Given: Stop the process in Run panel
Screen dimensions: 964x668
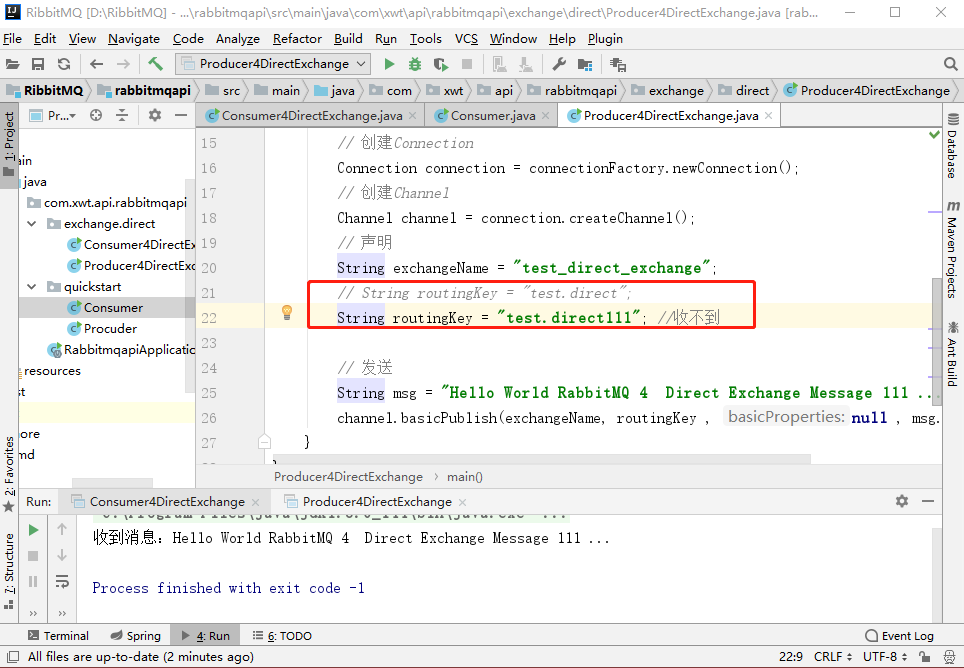Looking at the screenshot, I should (33, 556).
